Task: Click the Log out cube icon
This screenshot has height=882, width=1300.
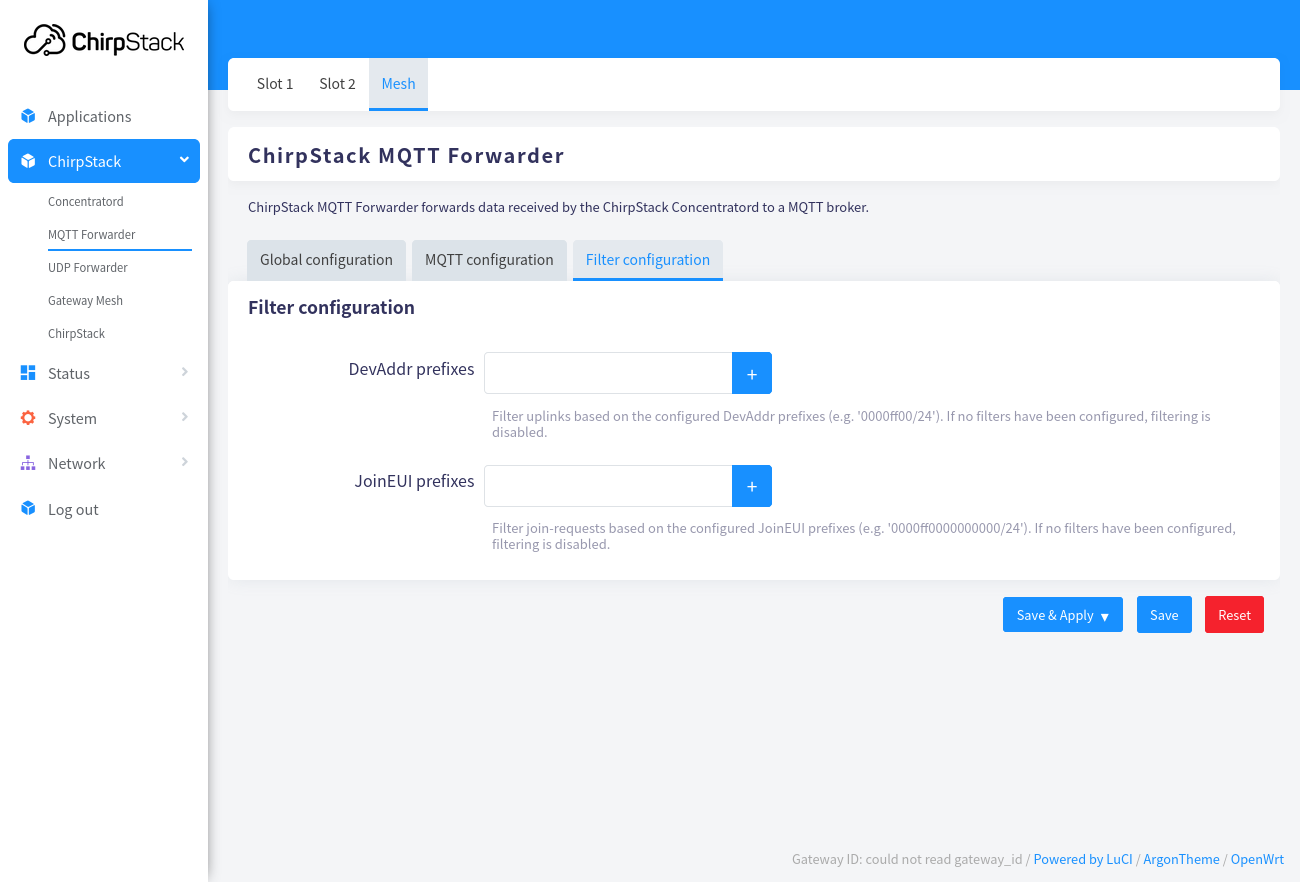Action: 28,509
